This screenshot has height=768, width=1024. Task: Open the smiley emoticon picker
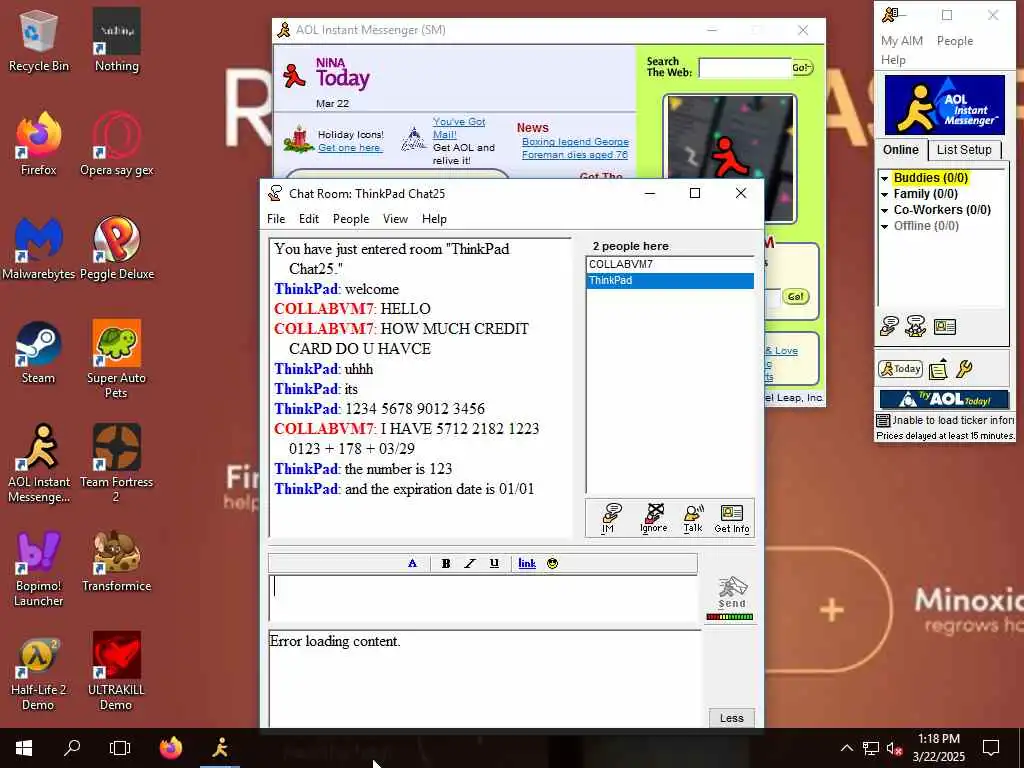coord(552,564)
